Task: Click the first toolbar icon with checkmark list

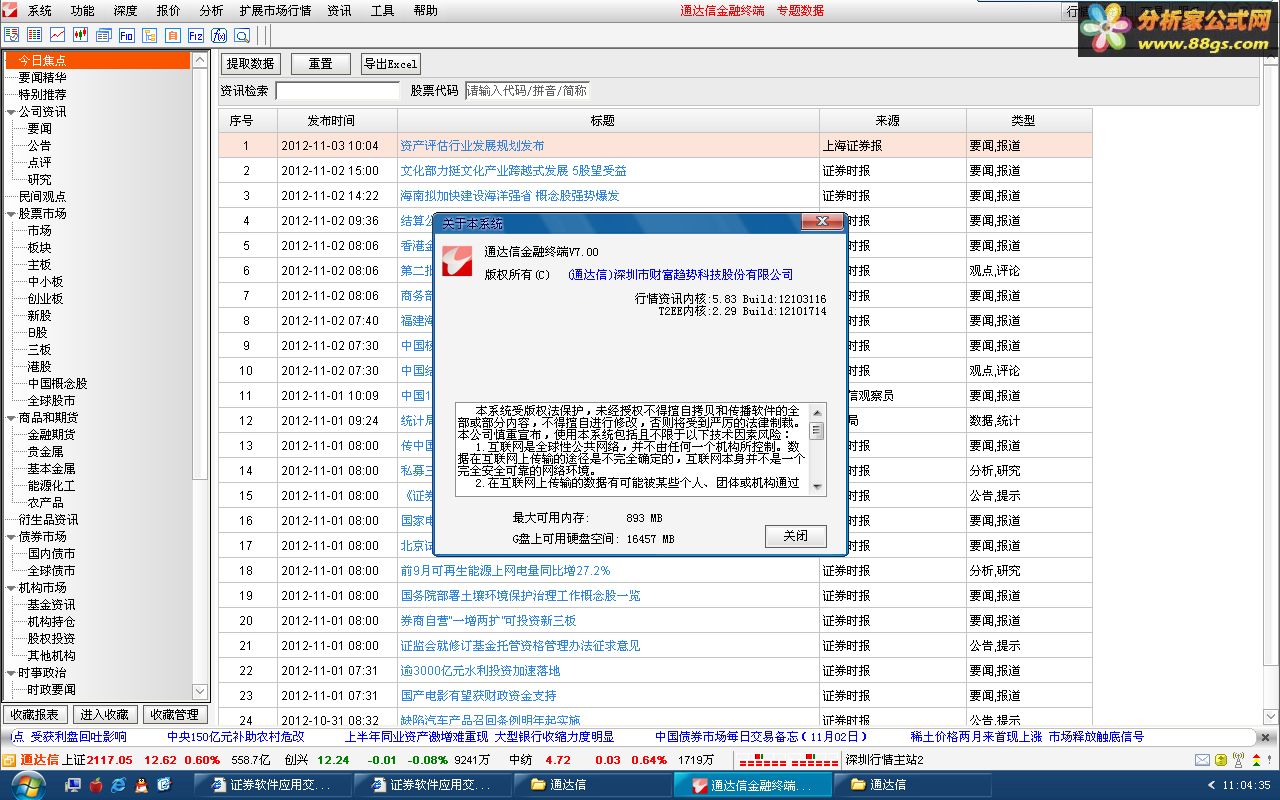Action: tap(12, 35)
